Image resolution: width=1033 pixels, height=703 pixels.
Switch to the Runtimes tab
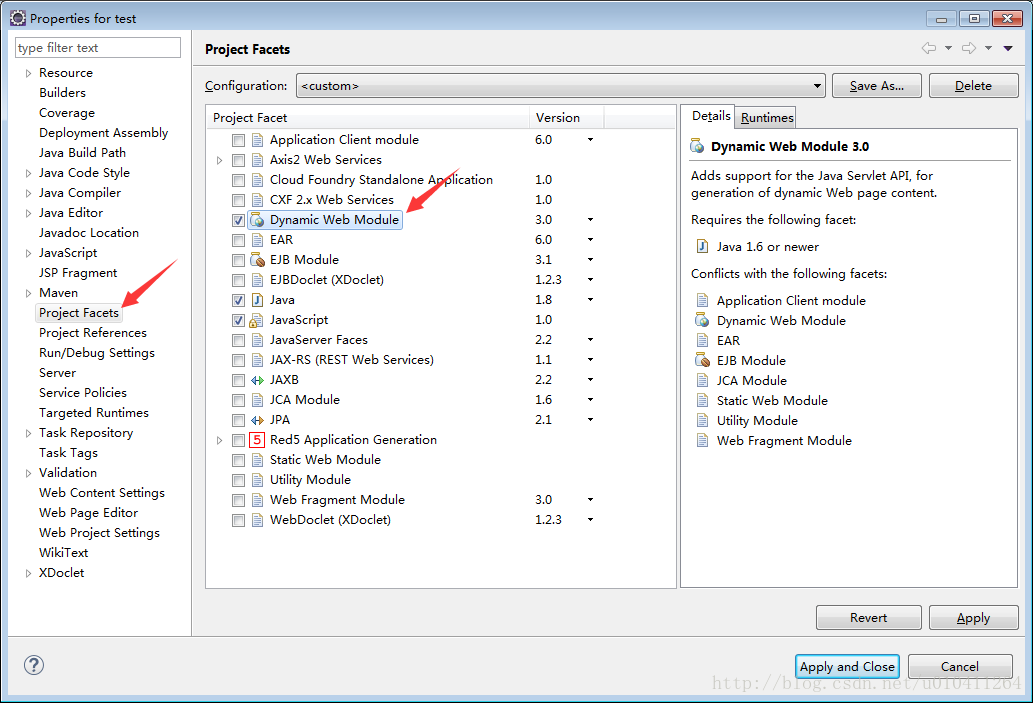pyautogui.click(x=766, y=117)
